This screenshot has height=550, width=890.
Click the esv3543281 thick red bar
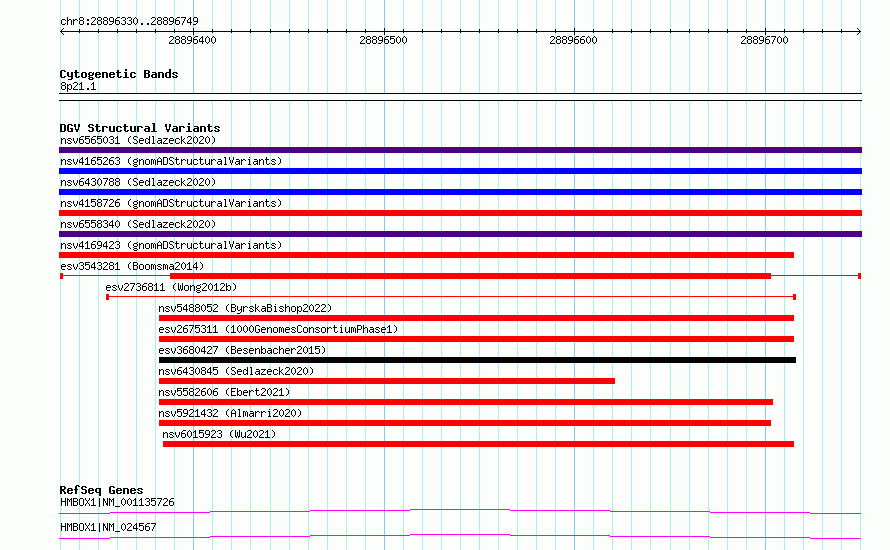[x=471, y=276]
